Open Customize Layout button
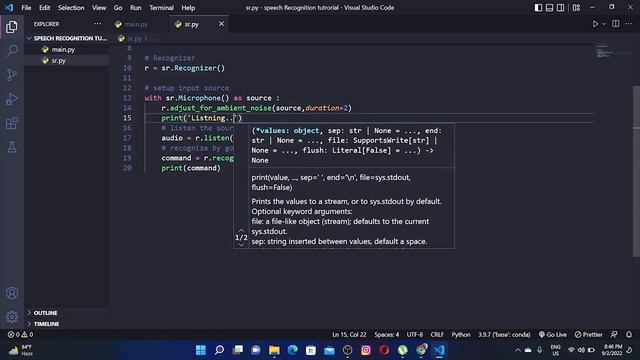 click(576, 8)
